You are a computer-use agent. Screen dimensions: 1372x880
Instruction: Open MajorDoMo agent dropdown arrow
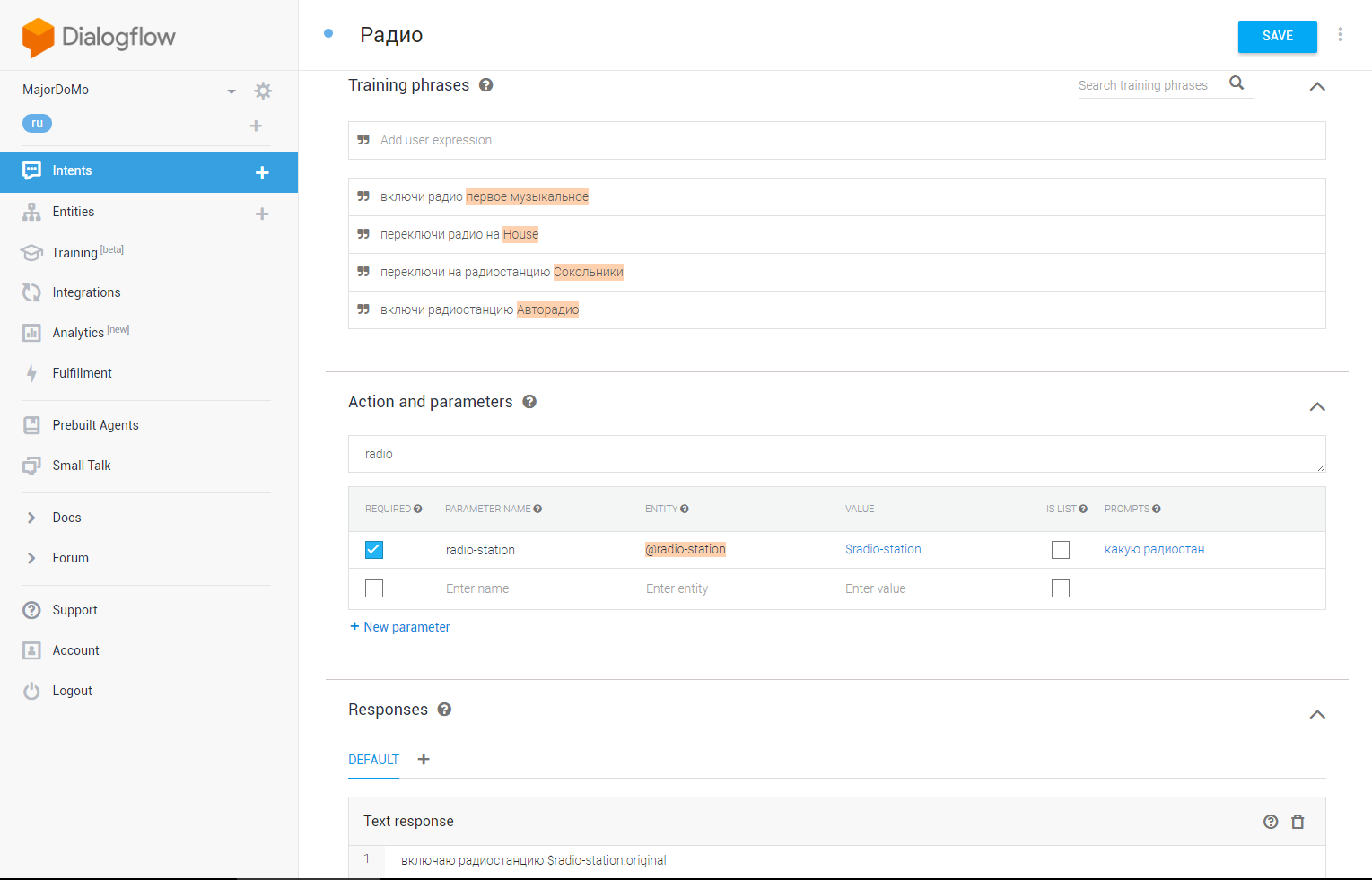pyautogui.click(x=232, y=91)
